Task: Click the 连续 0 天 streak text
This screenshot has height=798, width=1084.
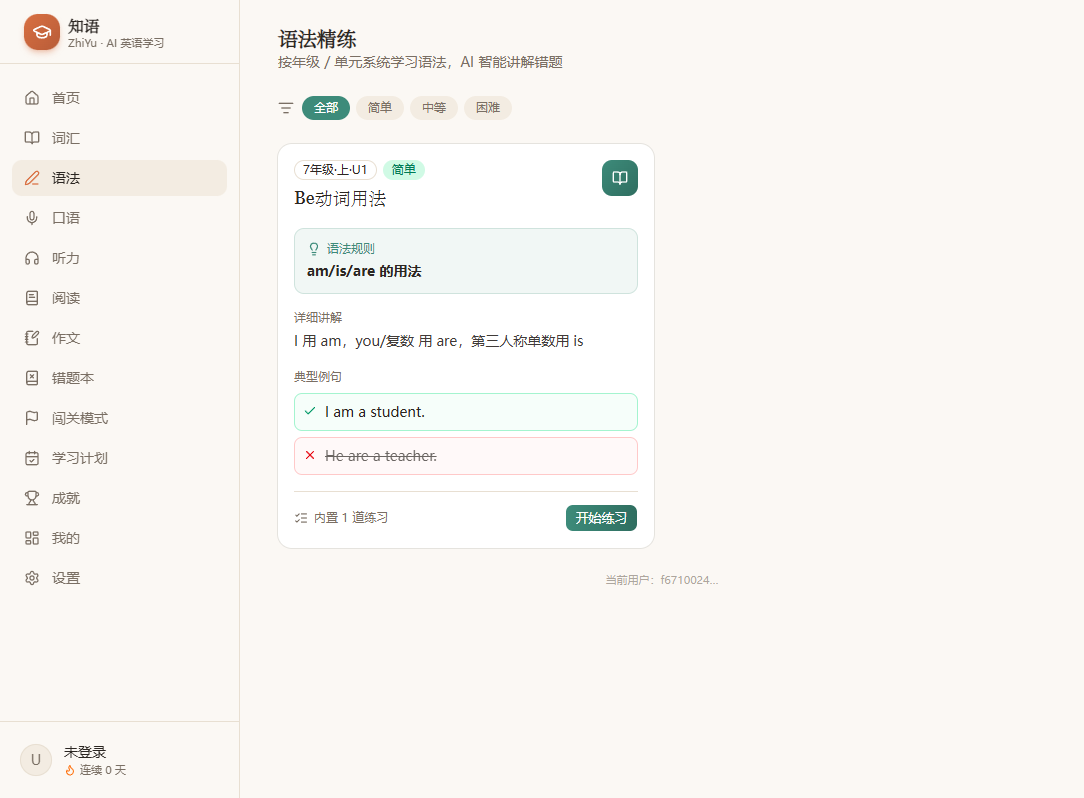Action: click(x=102, y=770)
